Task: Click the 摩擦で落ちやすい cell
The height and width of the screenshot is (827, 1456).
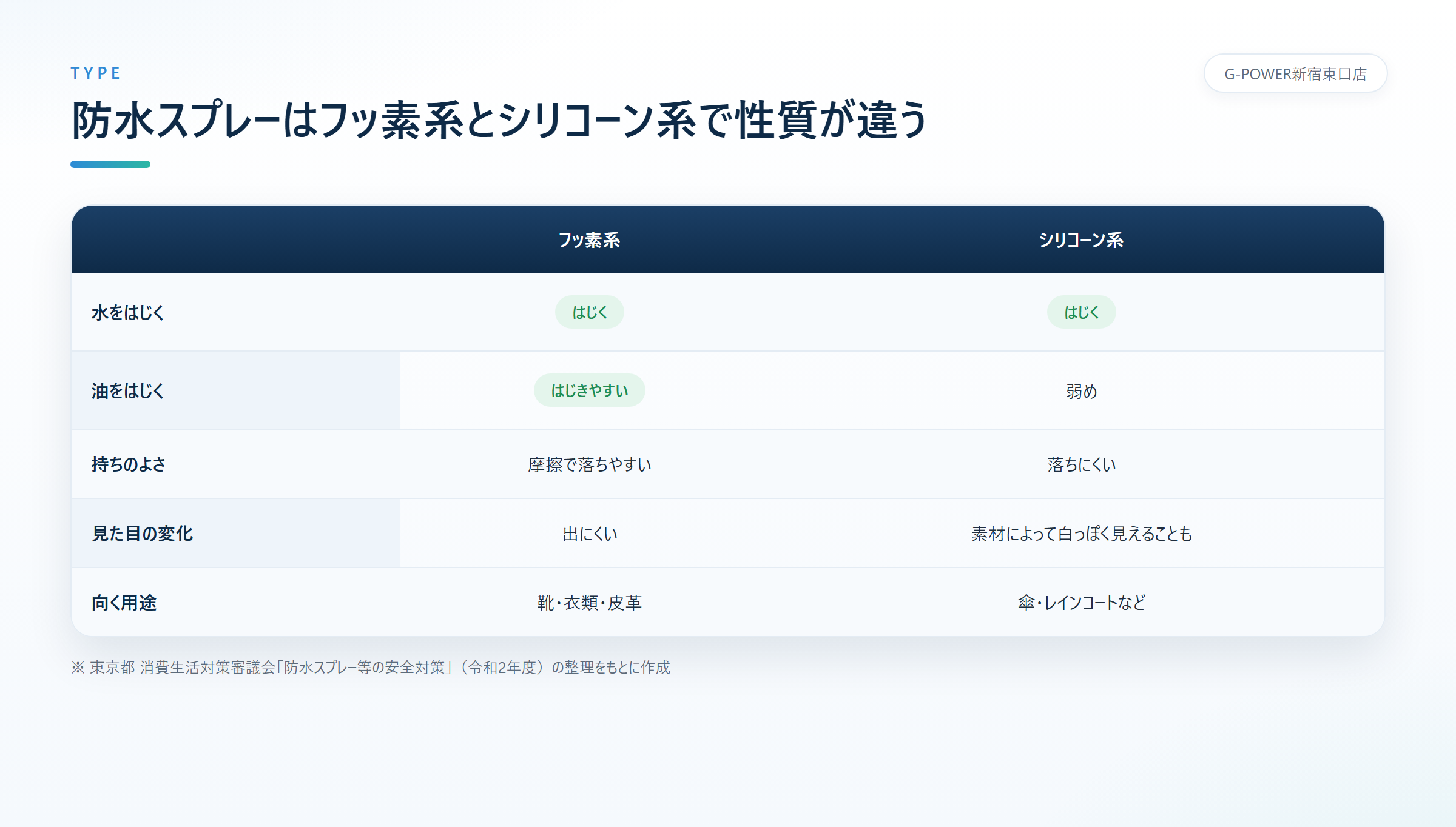Action: tap(589, 464)
